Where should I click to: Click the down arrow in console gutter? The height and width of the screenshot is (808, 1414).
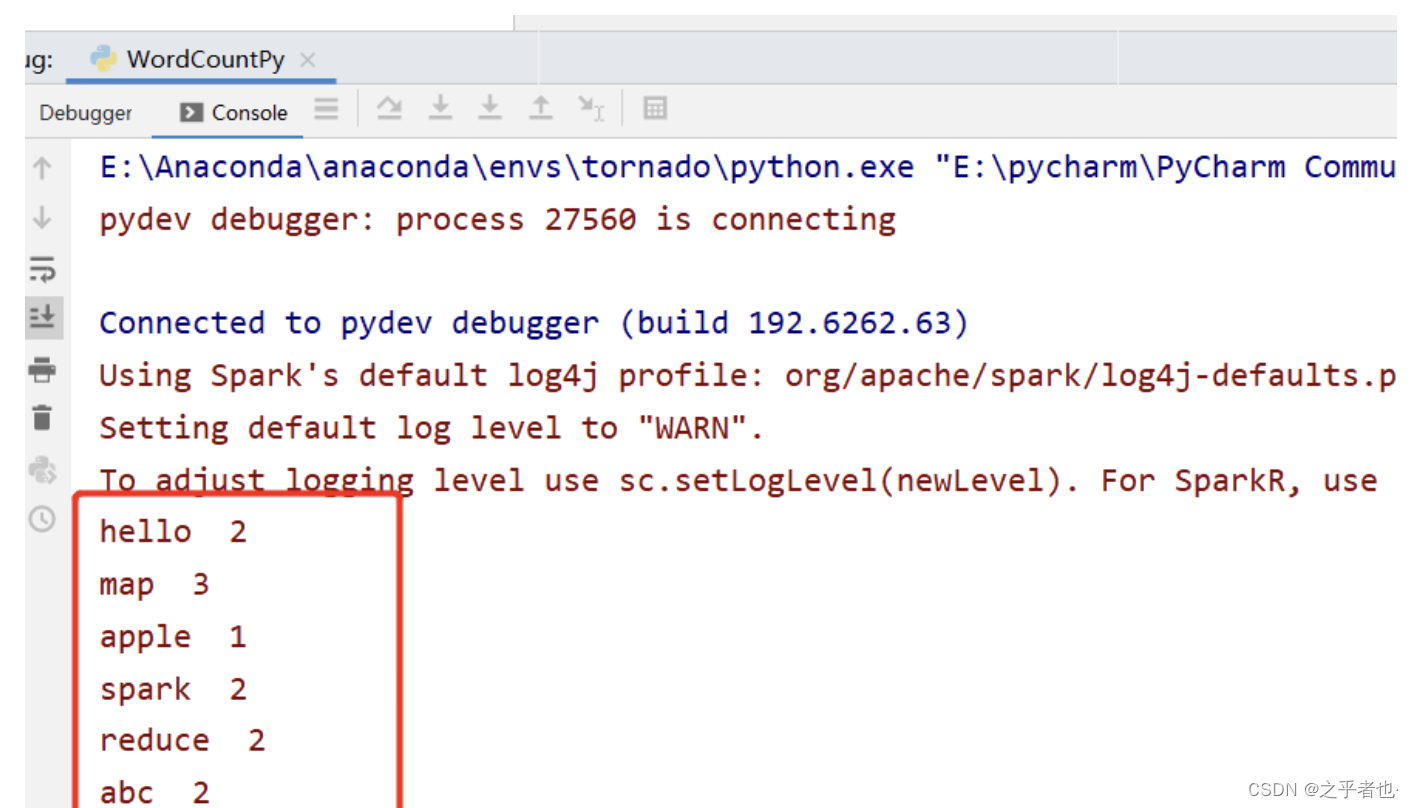42,217
